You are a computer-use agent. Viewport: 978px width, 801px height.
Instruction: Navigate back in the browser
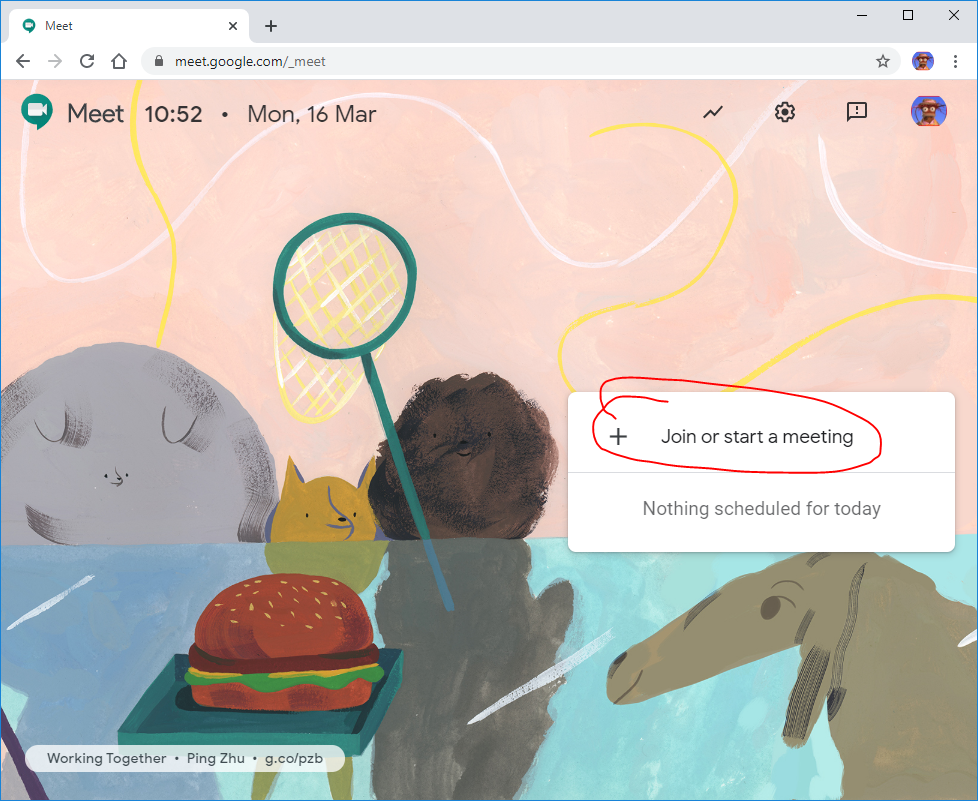pyautogui.click(x=23, y=61)
